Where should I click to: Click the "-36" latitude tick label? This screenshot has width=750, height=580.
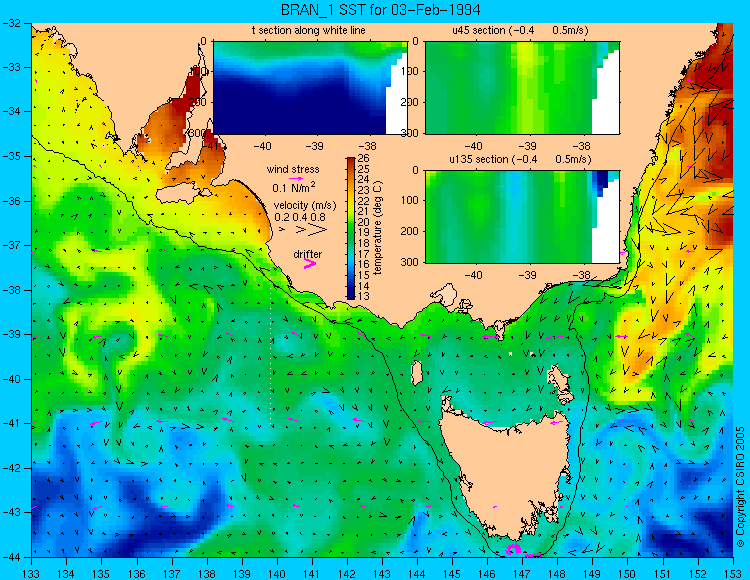tap(13, 201)
